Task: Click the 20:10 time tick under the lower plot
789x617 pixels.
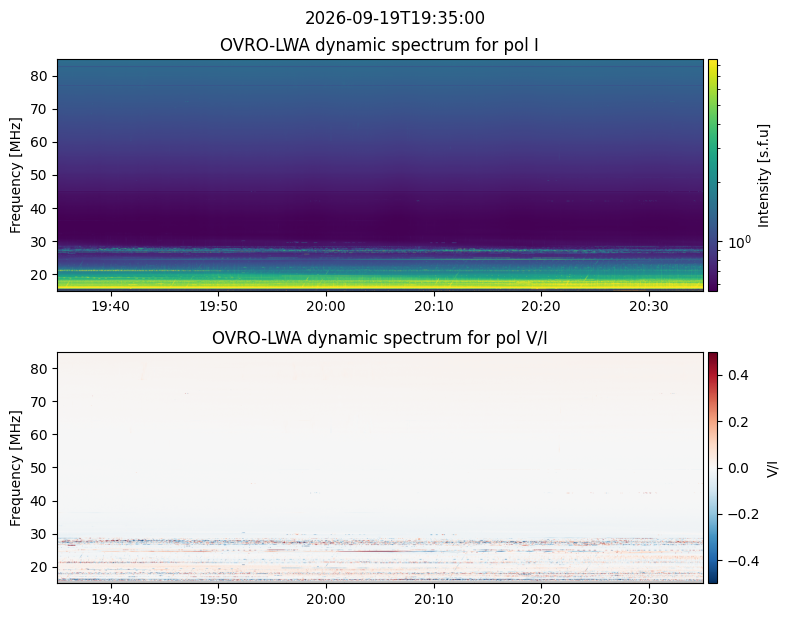Action: point(434,599)
